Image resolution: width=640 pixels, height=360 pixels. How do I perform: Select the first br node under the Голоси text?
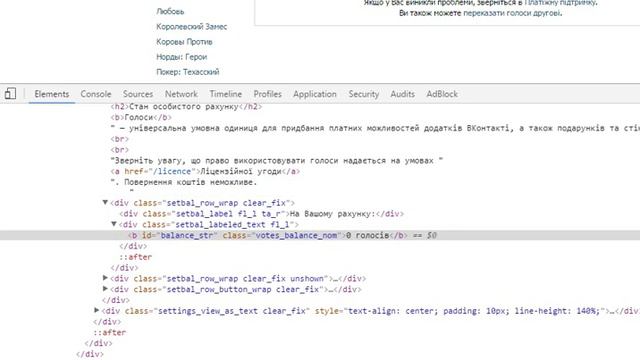tap(119, 139)
